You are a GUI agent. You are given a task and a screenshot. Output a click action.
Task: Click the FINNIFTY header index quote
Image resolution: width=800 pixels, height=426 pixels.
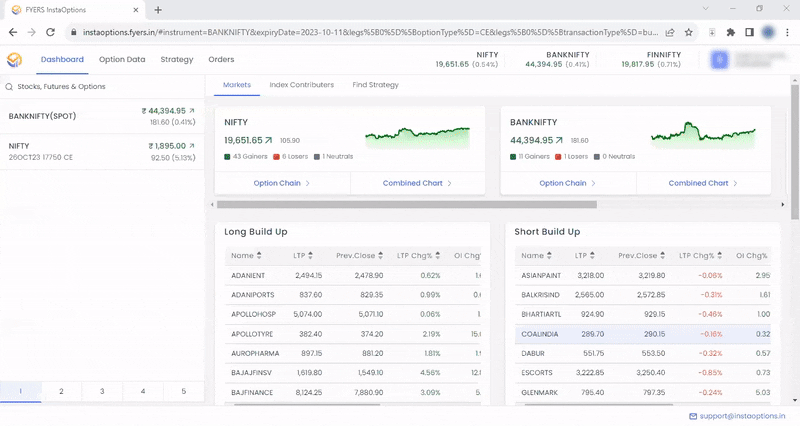651,60
